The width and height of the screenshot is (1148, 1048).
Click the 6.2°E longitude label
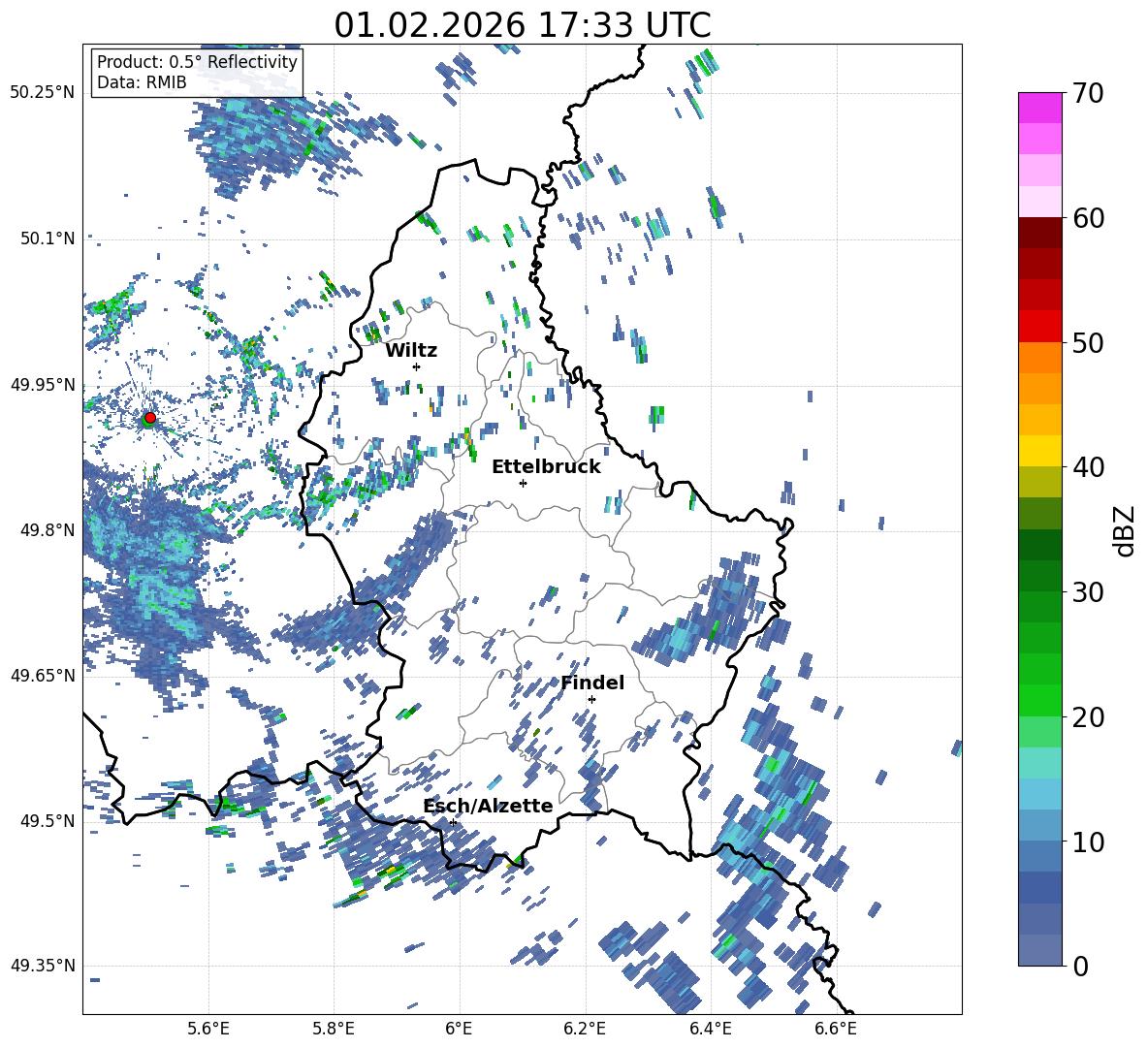point(585,1029)
